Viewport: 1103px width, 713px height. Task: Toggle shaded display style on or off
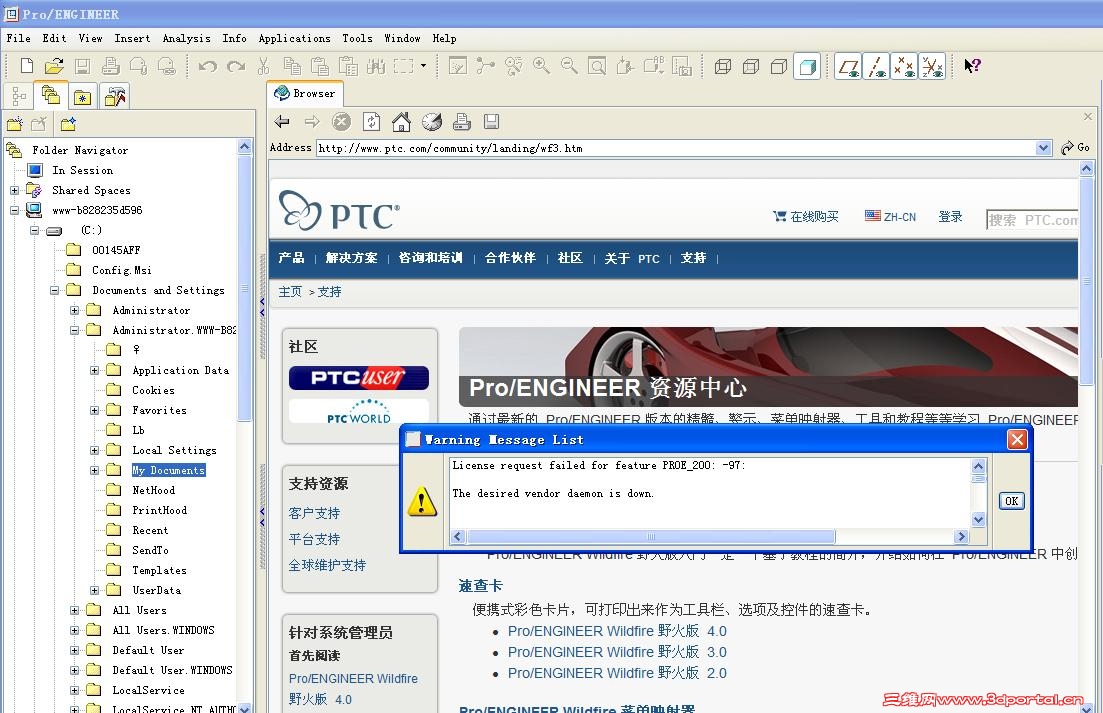808,67
